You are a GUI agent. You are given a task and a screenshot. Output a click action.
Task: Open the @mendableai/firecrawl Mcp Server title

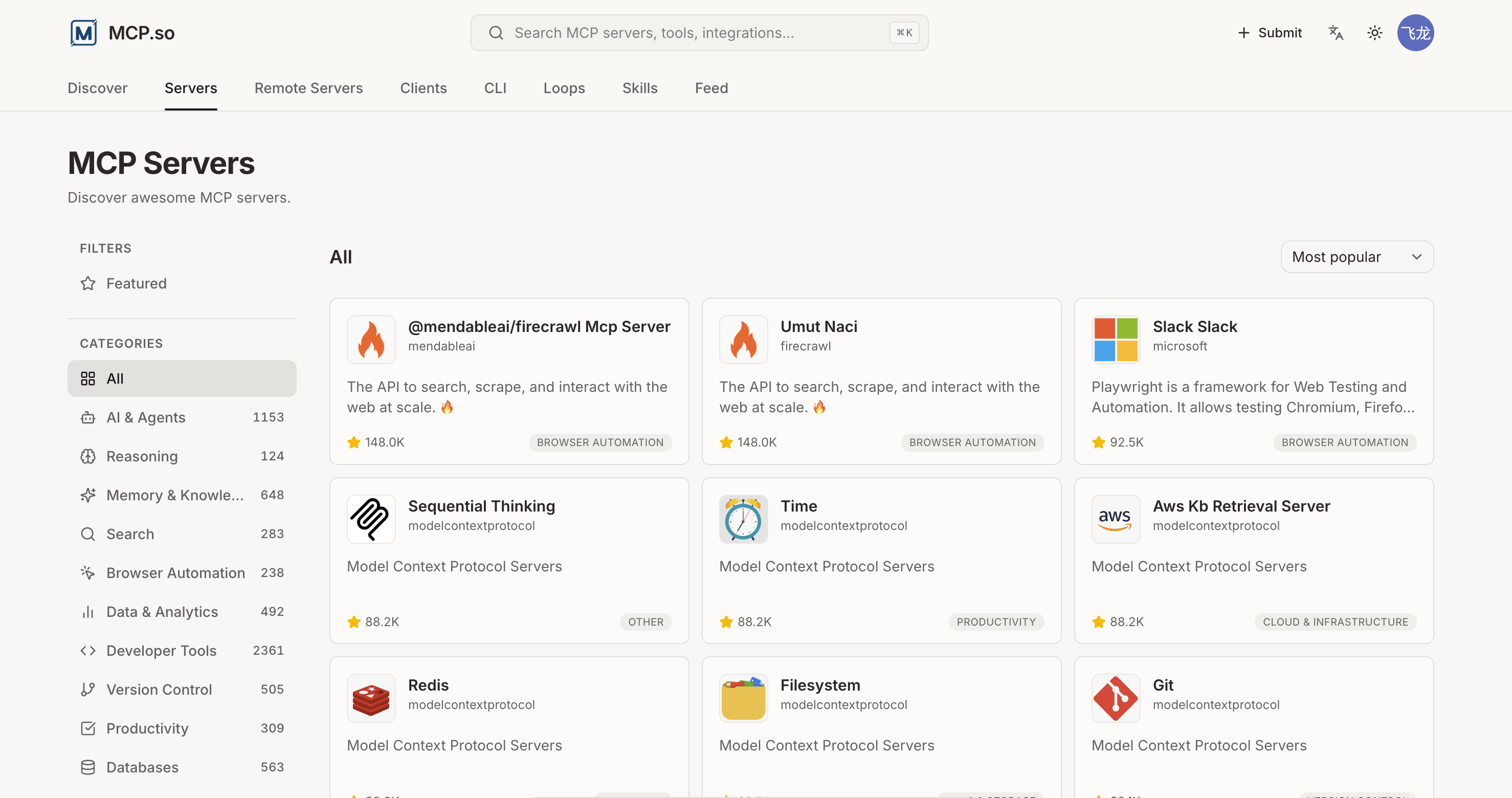click(539, 326)
